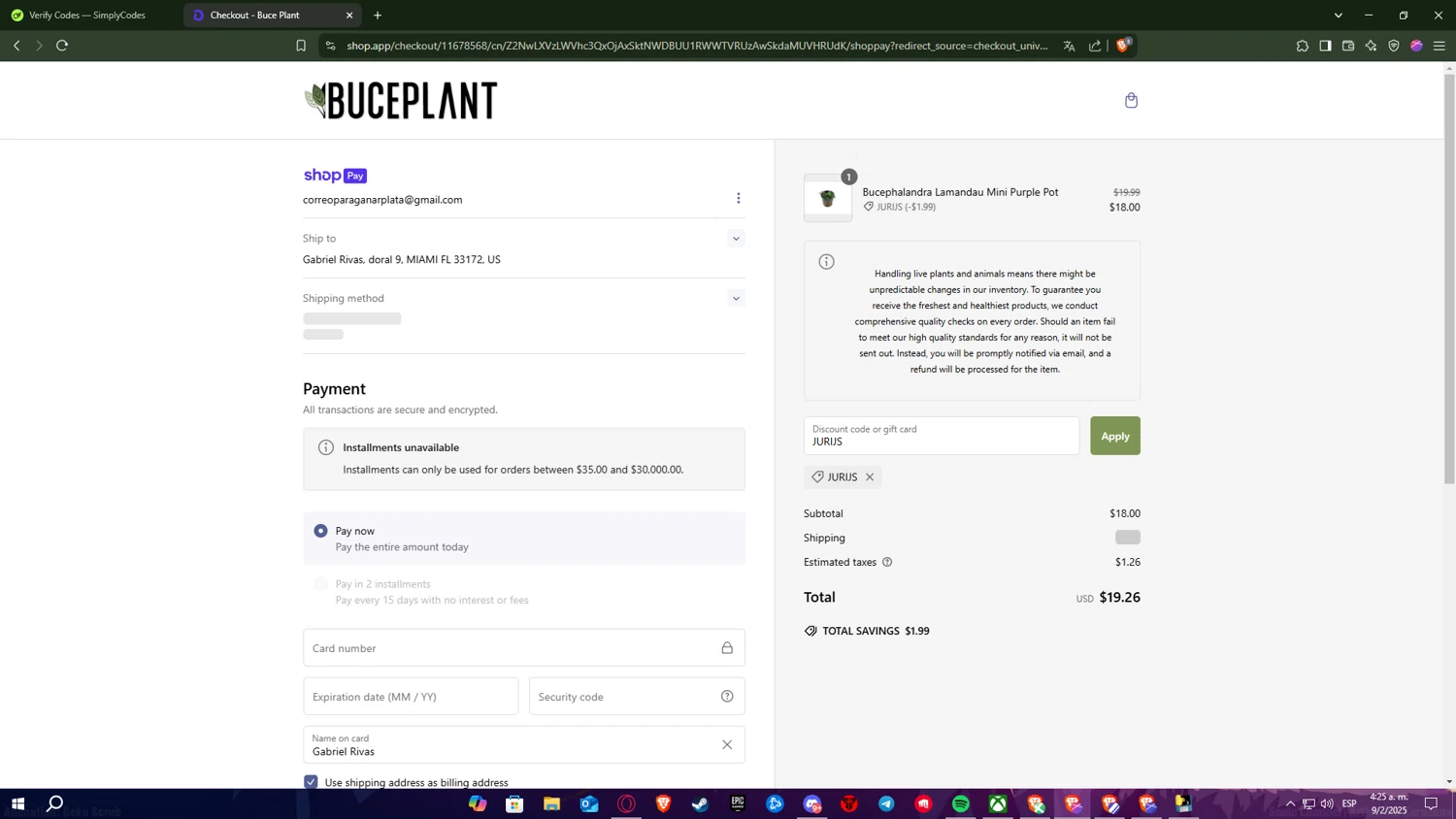The width and height of the screenshot is (1456, 819).
Task: Click the volume icon in system tray
Action: click(1327, 803)
